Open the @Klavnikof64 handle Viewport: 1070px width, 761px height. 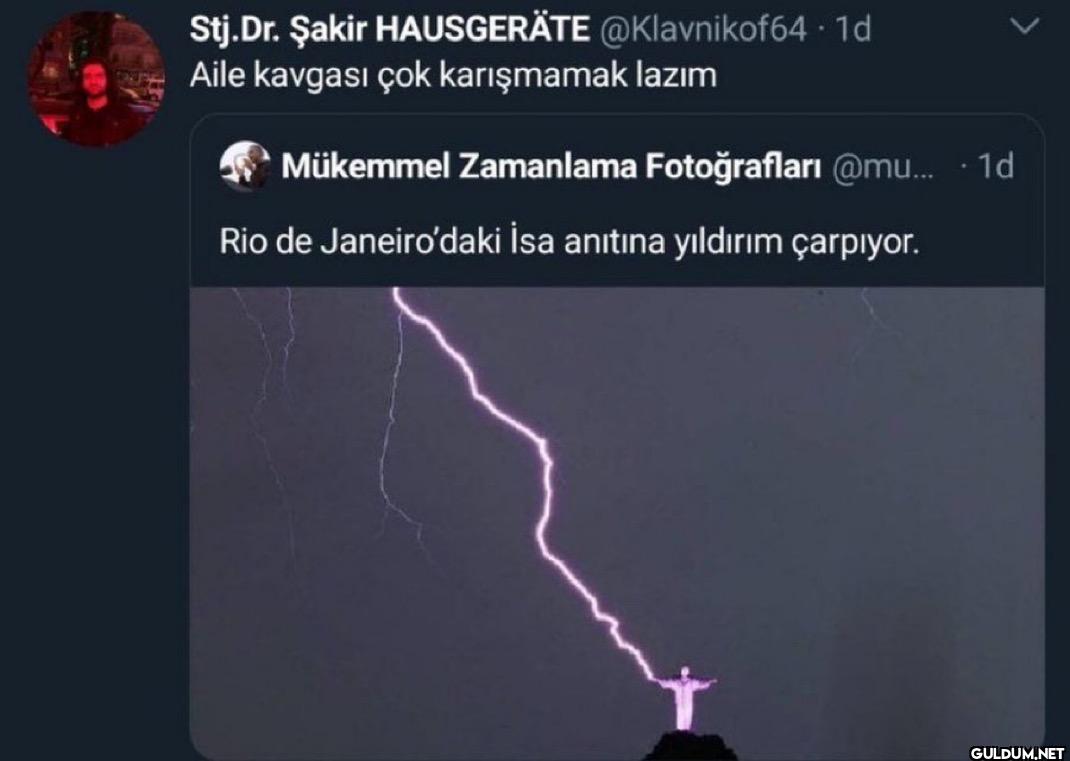click(702, 29)
